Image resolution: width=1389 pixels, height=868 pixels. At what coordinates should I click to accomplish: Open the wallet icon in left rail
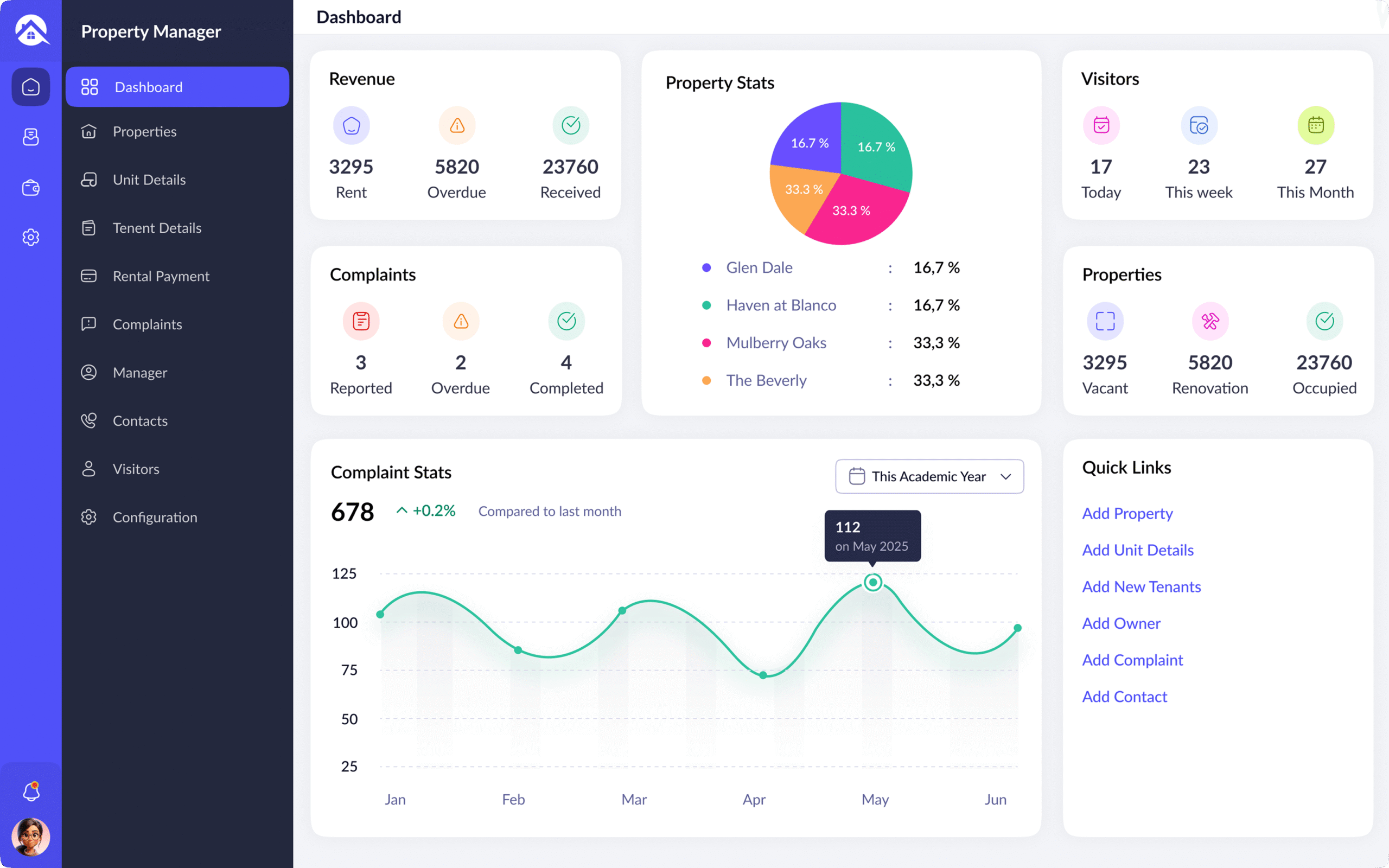pos(31,188)
